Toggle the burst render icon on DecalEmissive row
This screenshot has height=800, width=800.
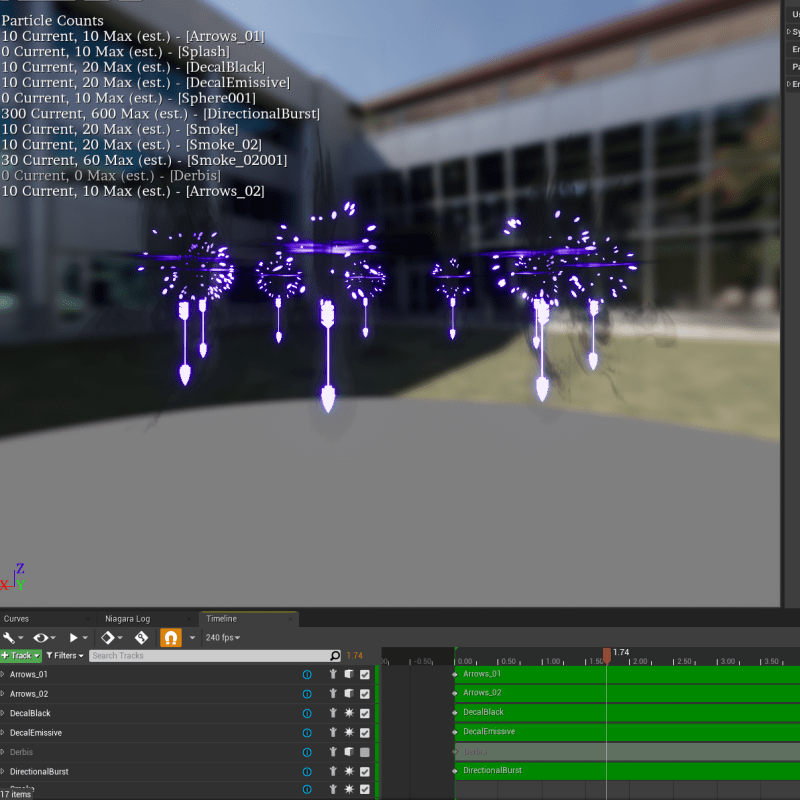point(349,732)
